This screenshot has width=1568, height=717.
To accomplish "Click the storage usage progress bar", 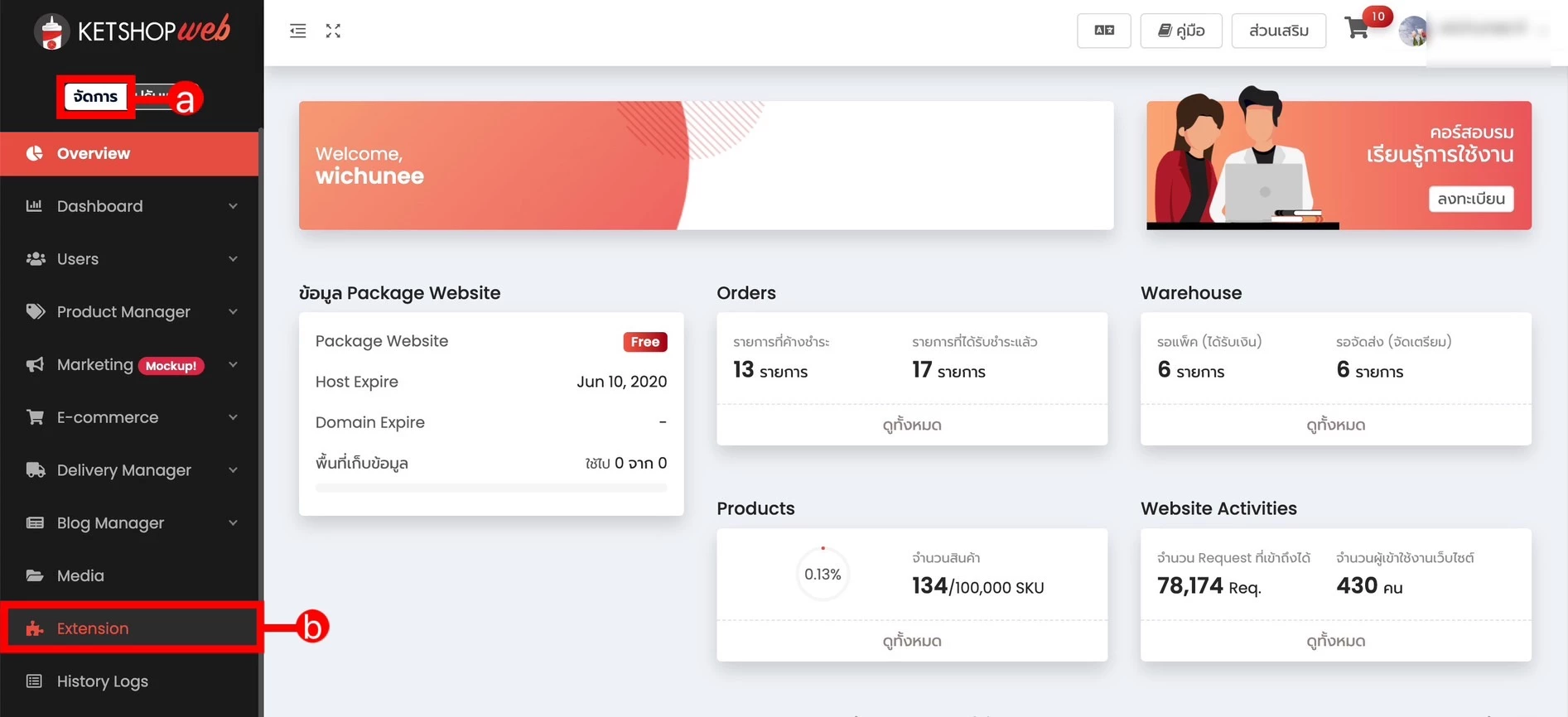I will (491, 488).
